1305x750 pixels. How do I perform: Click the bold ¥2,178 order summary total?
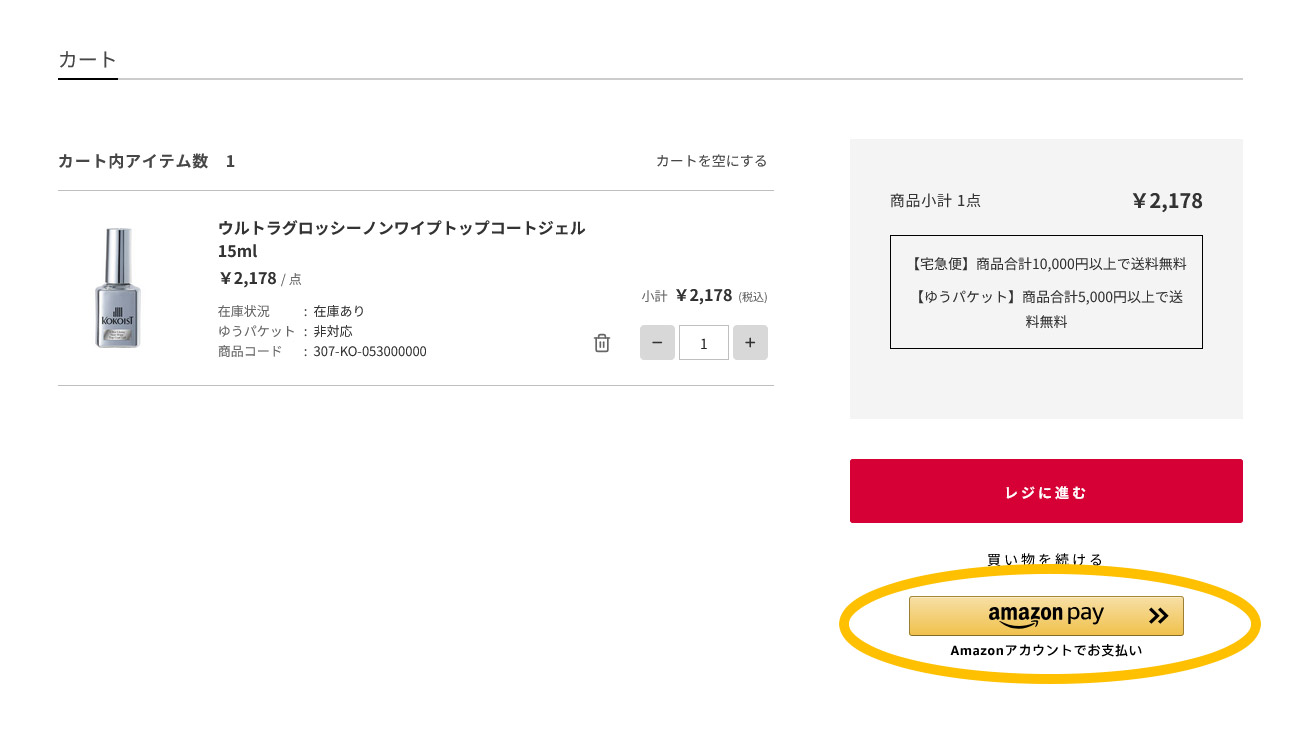pos(1167,200)
